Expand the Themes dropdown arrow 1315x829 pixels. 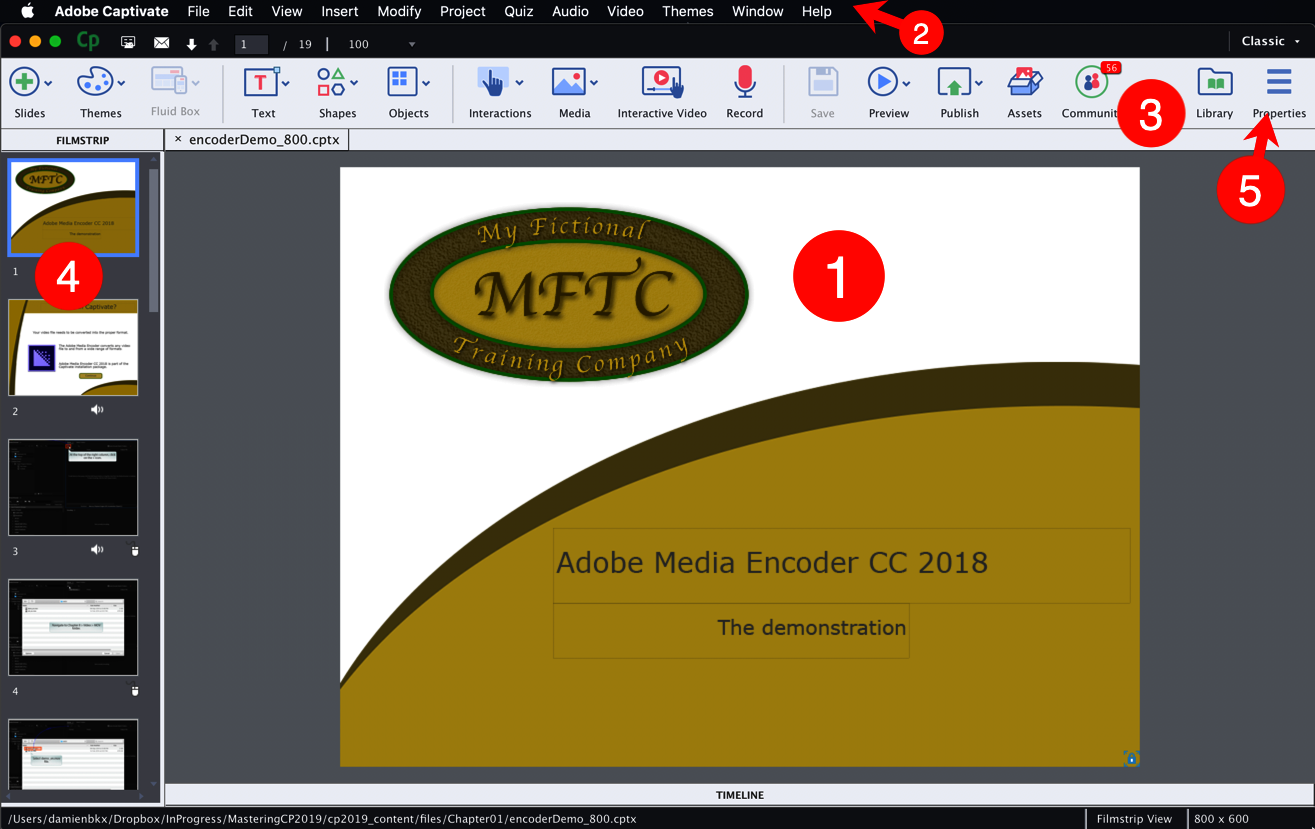coord(121,83)
